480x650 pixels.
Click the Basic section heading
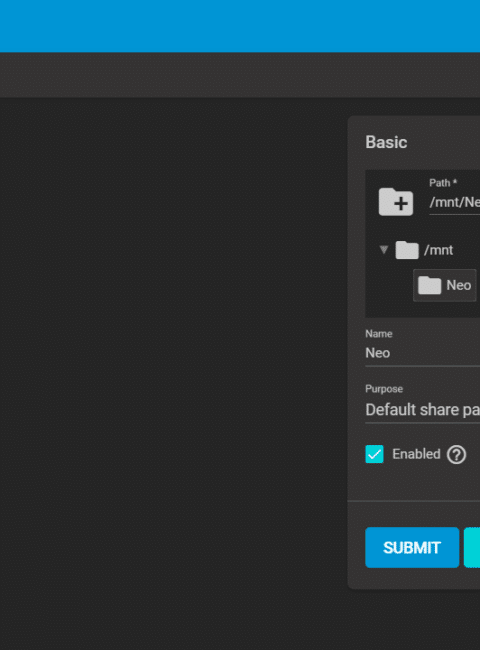tap(386, 142)
